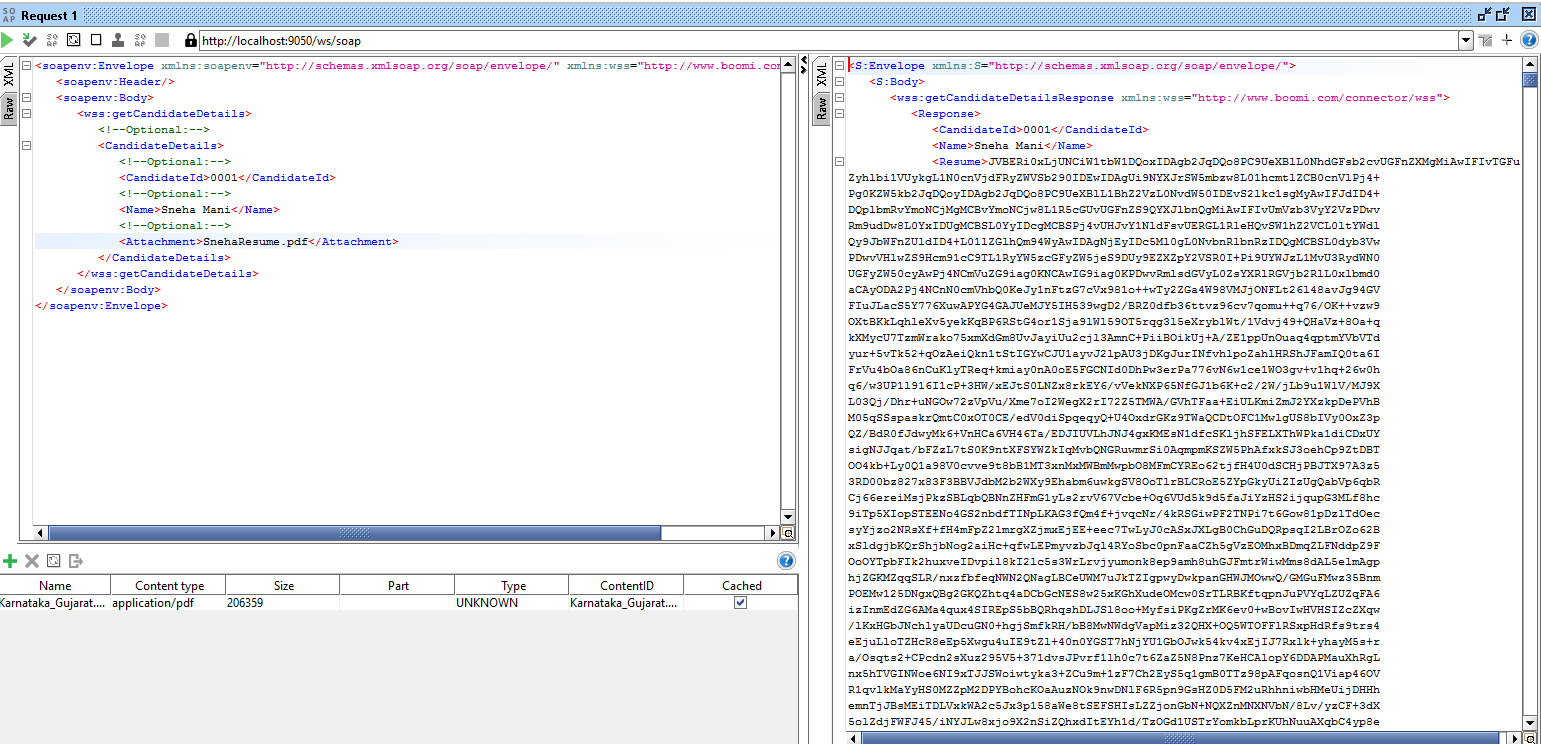Remove selected attachment with the X icon
Viewport: 1541px width, 744px height.
coord(31,561)
